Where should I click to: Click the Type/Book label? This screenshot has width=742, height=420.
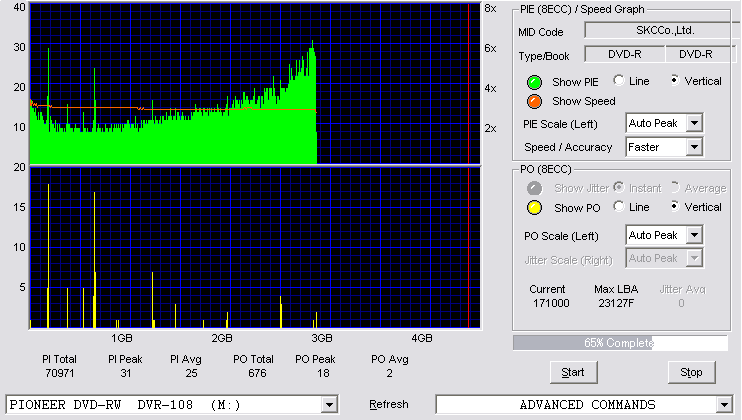tap(544, 56)
